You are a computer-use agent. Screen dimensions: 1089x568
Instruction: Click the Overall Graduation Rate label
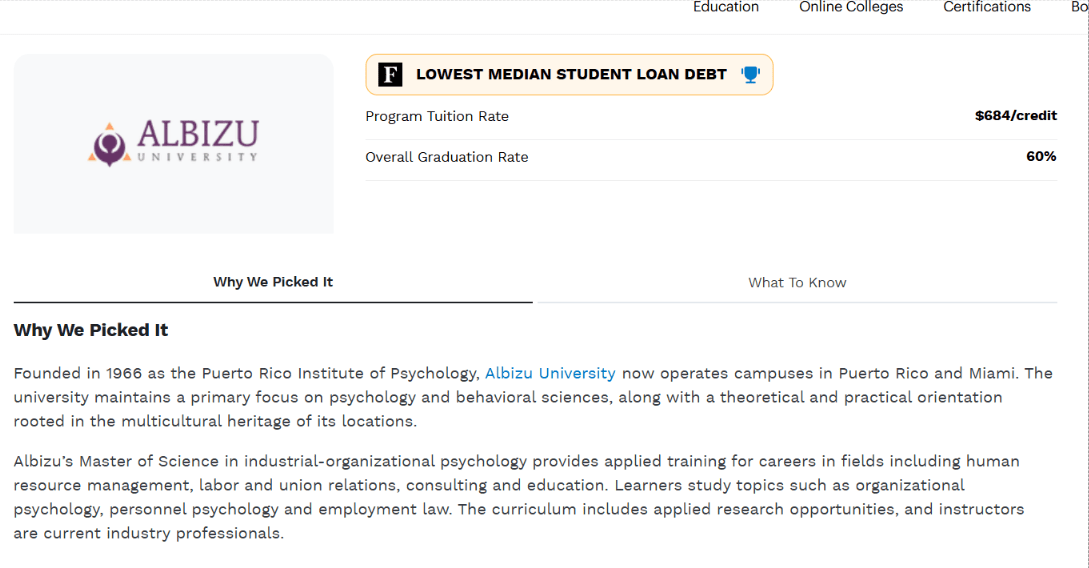447,158
